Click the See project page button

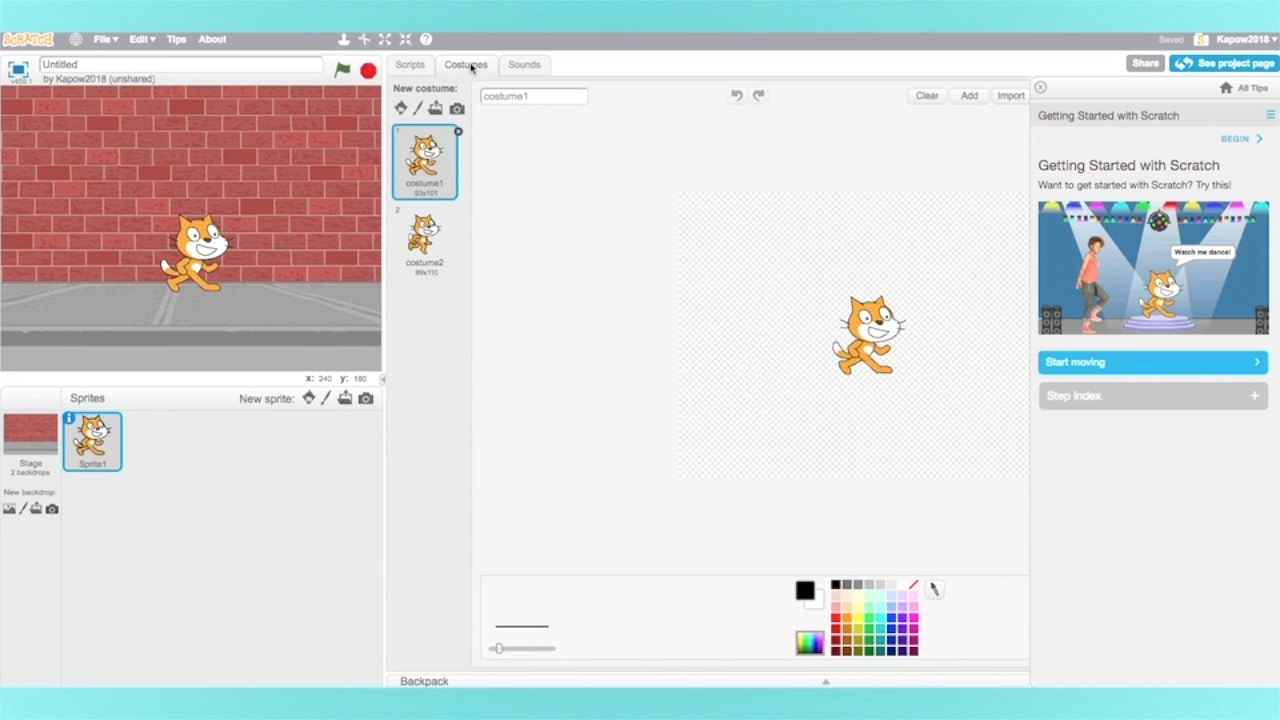click(x=1224, y=63)
